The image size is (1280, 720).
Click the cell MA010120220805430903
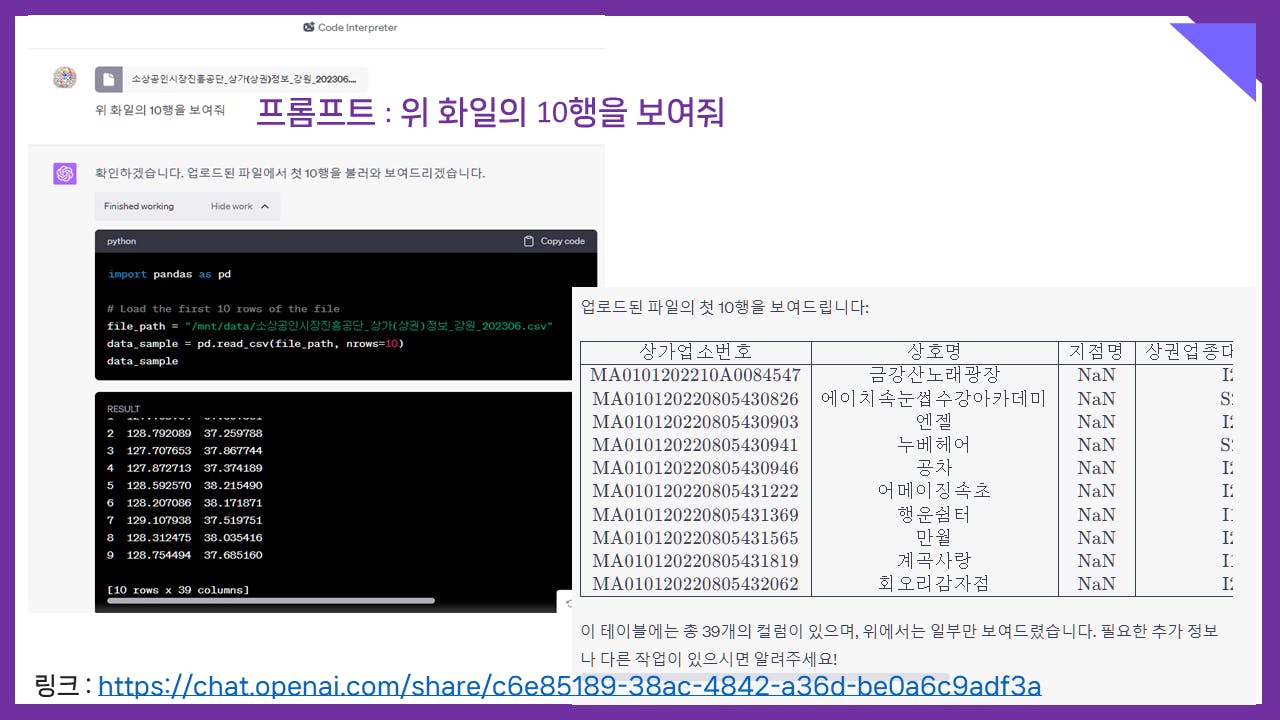696,422
